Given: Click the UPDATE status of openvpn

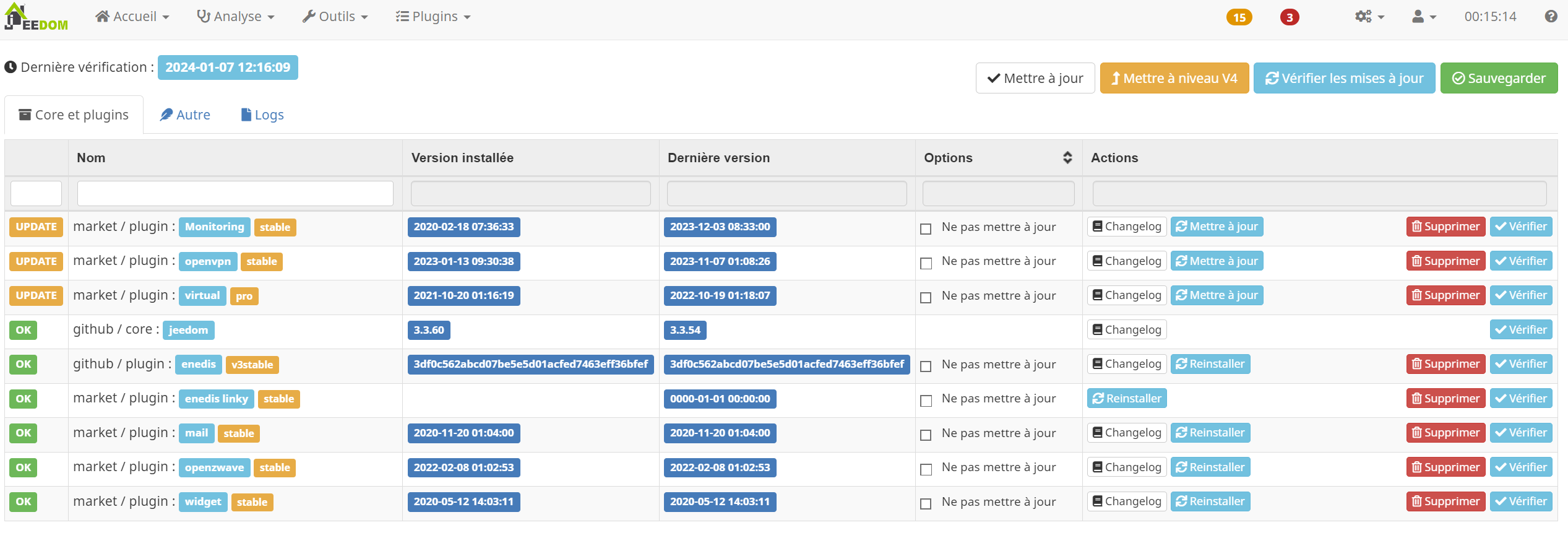Looking at the screenshot, I should (36, 261).
